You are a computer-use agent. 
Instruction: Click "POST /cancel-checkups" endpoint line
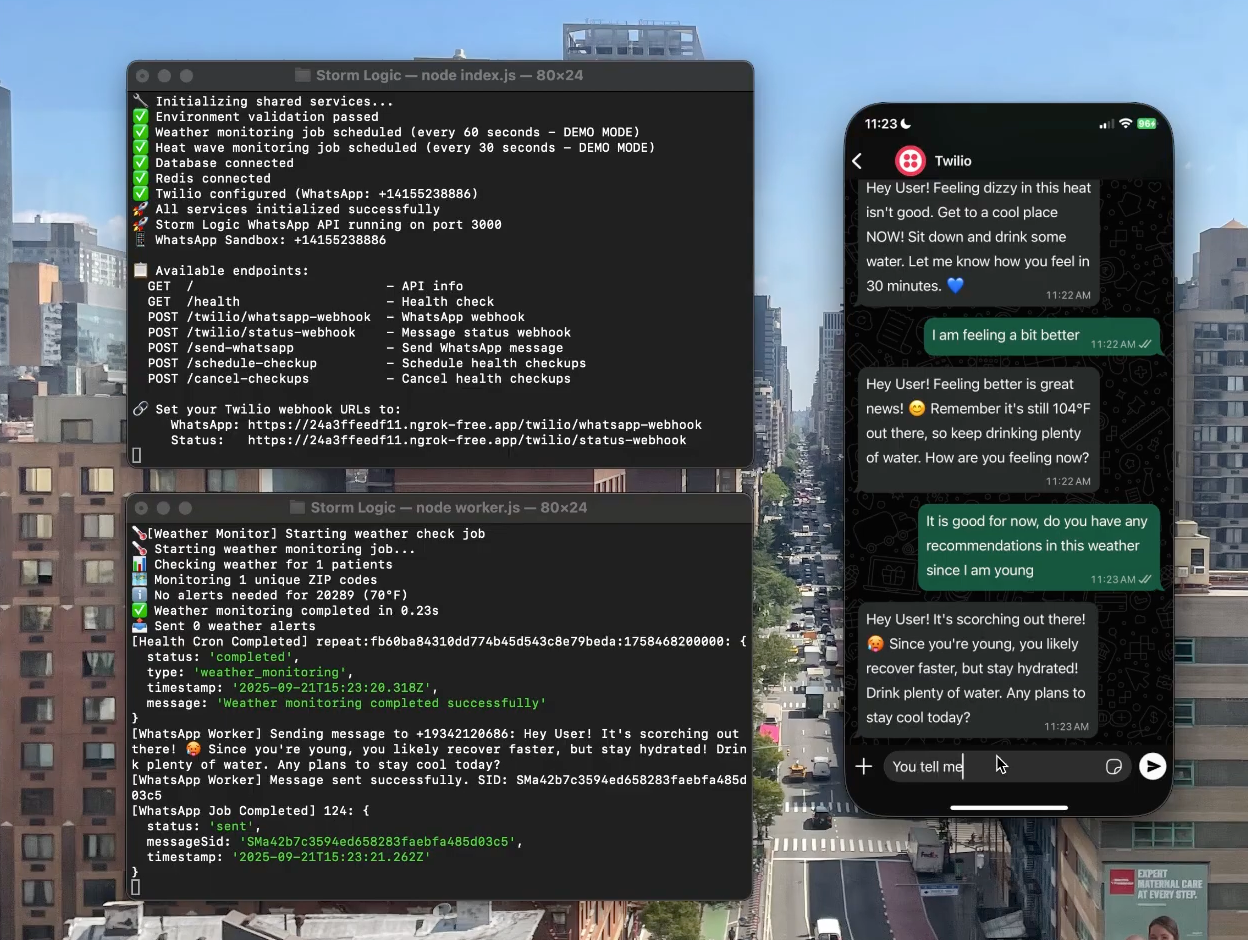(x=359, y=379)
